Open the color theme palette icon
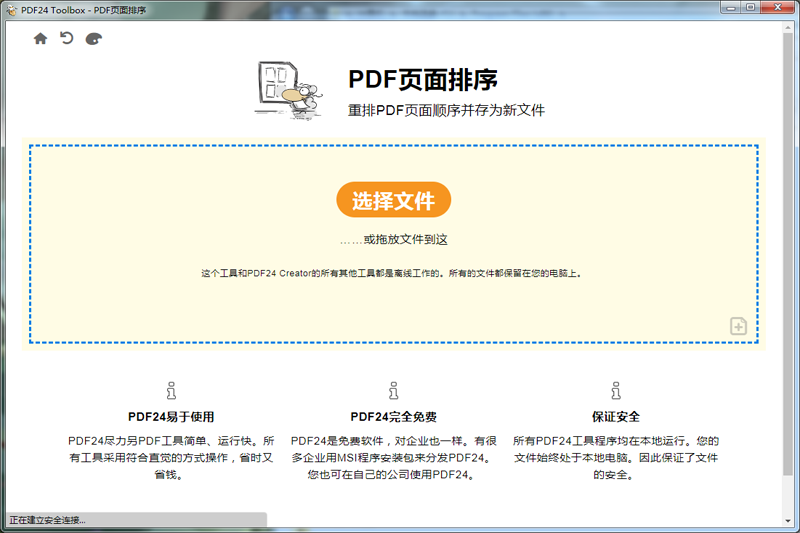This screenshot has height=533, width=800. coord(94,39)
